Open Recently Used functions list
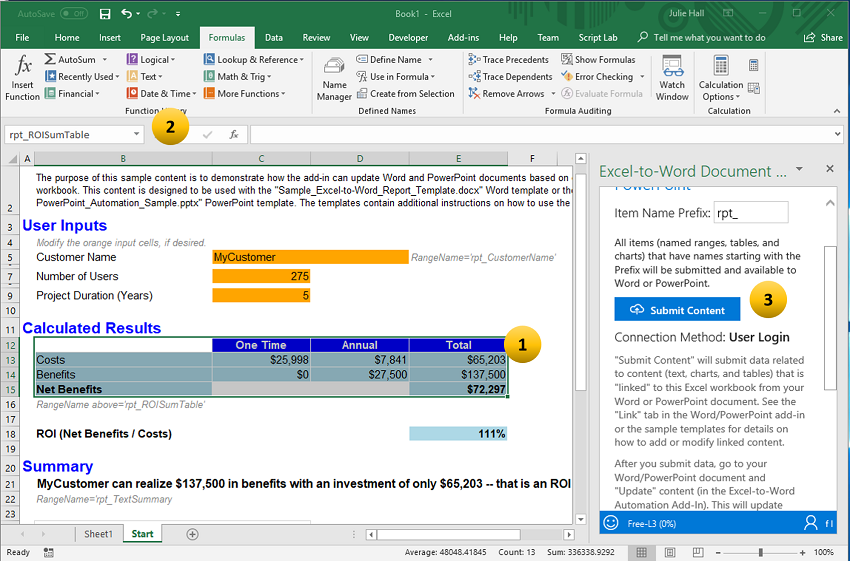This screenshot has height=561, width=850. [x=82, y=76]
